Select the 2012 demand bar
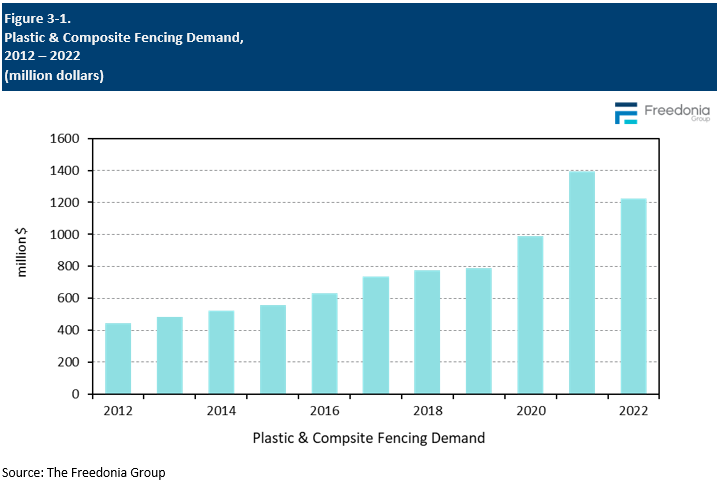 (118, 358)
